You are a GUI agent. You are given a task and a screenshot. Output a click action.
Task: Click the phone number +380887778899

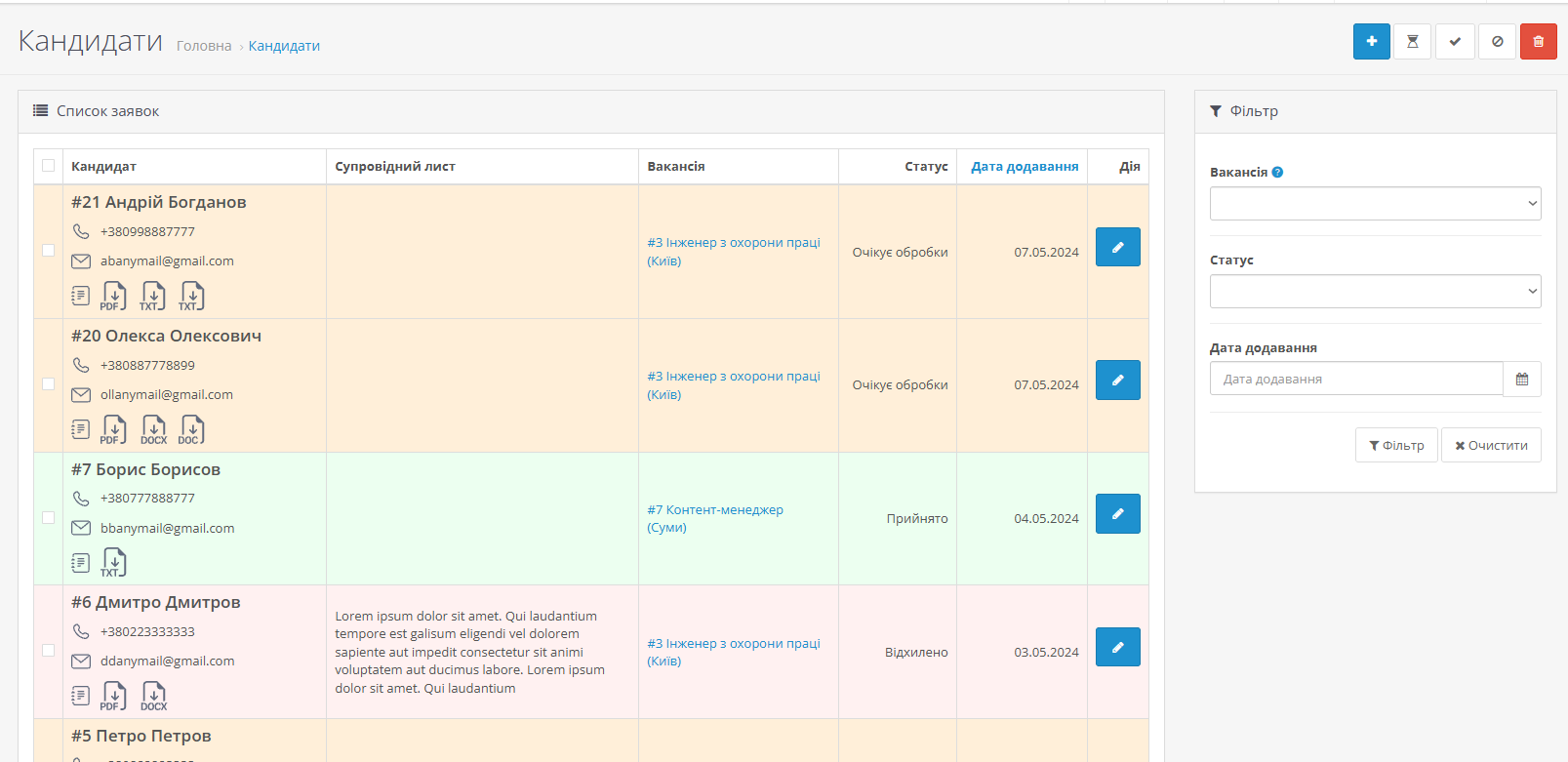[x=147, y=365]
